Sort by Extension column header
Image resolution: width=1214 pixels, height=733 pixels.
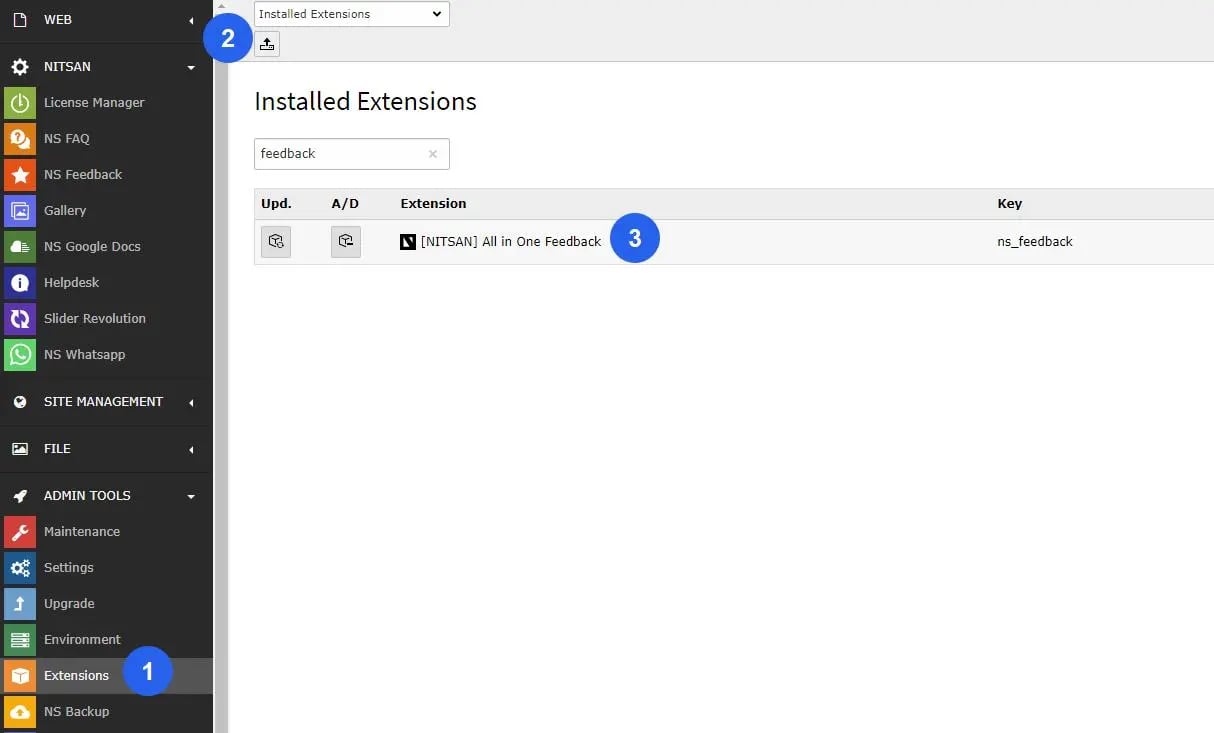click(x=433, y=203)
